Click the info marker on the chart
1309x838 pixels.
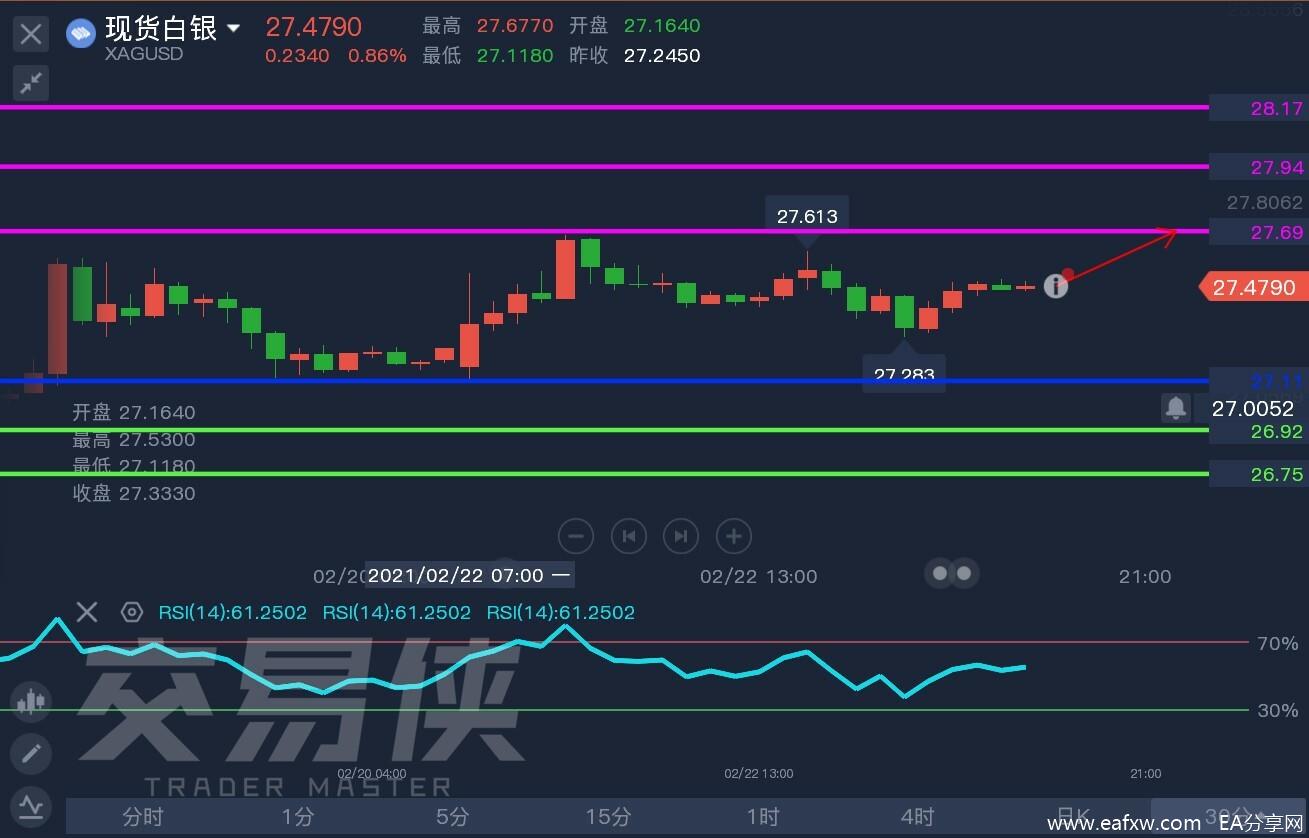coord(1055,286)
